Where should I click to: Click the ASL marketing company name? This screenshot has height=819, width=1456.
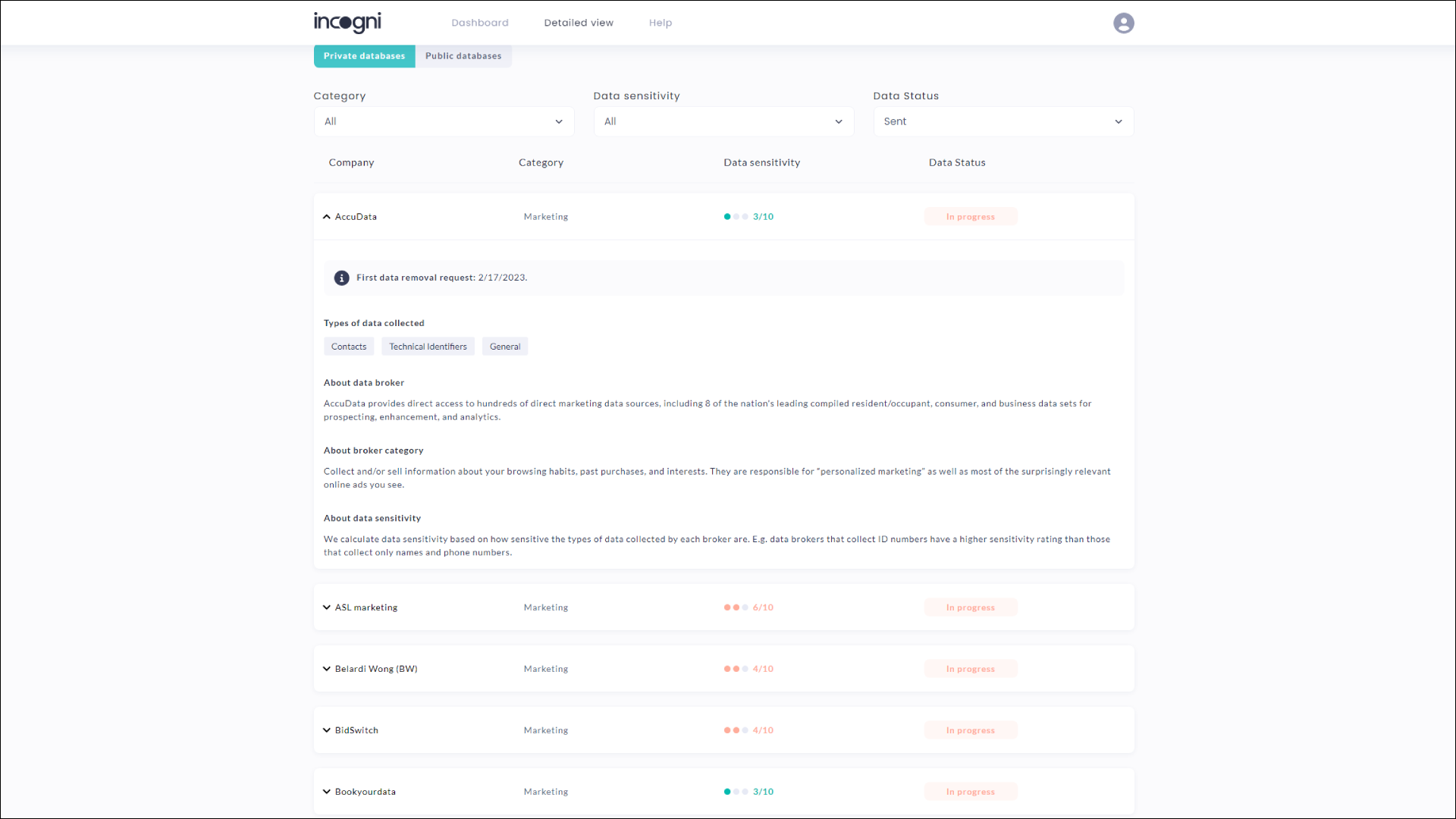click(366, 607)
